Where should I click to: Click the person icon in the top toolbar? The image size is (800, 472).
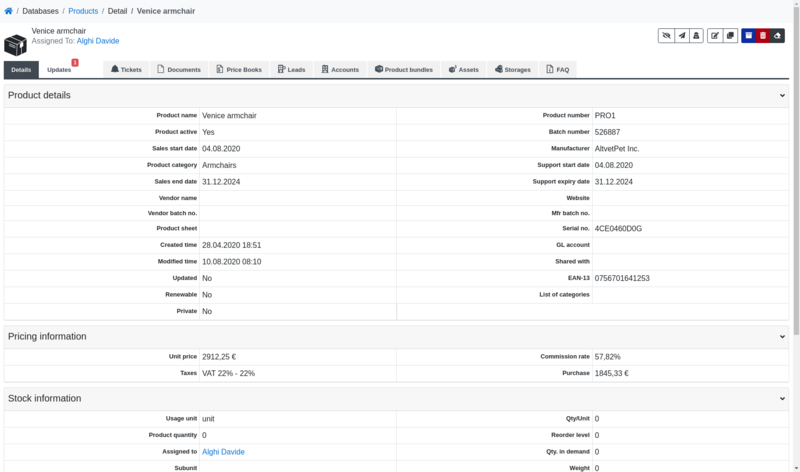(696, 36)
